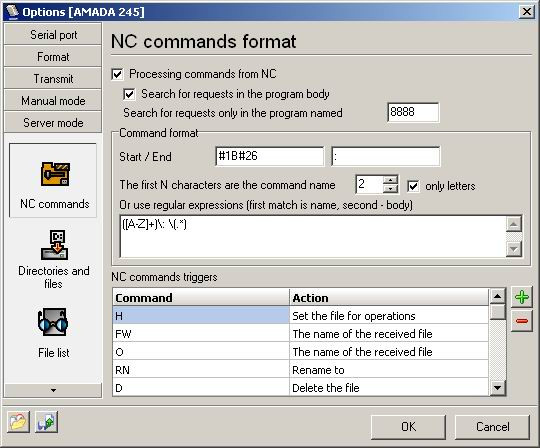Close the Options dialog with the X

(527, 12)
